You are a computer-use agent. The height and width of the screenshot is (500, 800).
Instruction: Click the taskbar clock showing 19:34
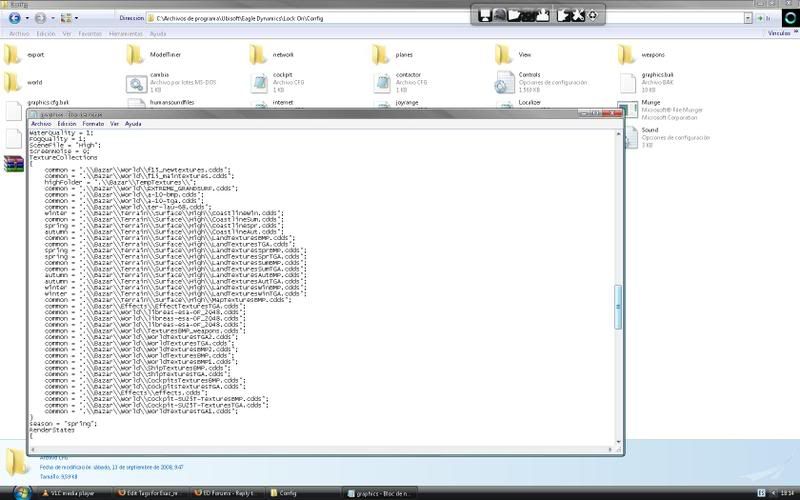(786, 493)
